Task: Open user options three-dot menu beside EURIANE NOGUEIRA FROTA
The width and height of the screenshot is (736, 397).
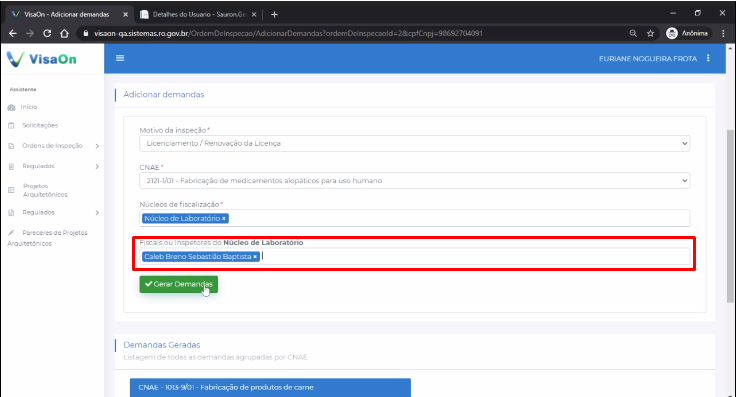Action: pyautogui.click(x=708, y=58)
